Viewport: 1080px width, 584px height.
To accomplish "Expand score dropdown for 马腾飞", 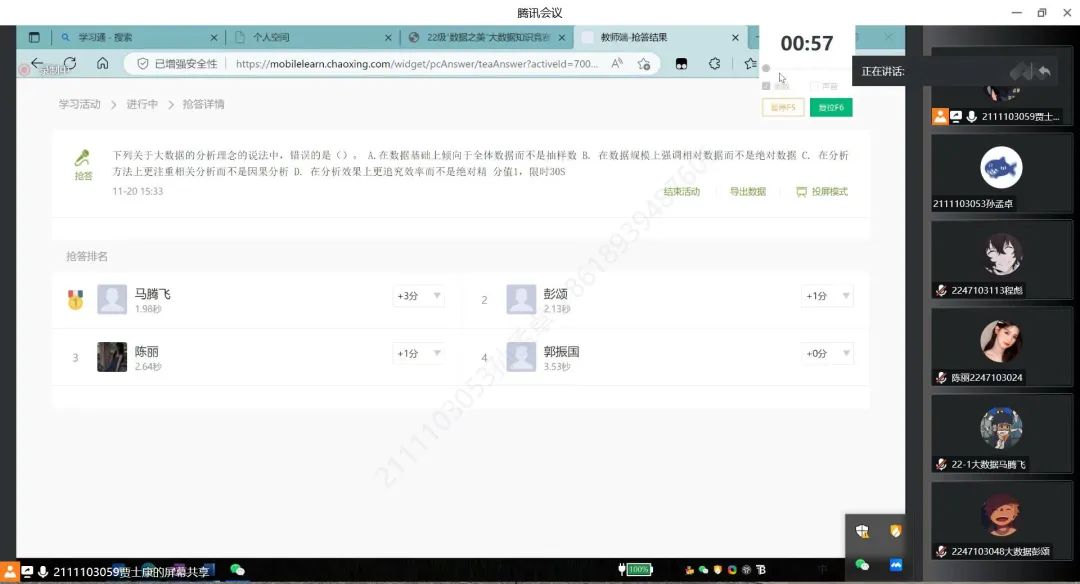I will 436,296.
